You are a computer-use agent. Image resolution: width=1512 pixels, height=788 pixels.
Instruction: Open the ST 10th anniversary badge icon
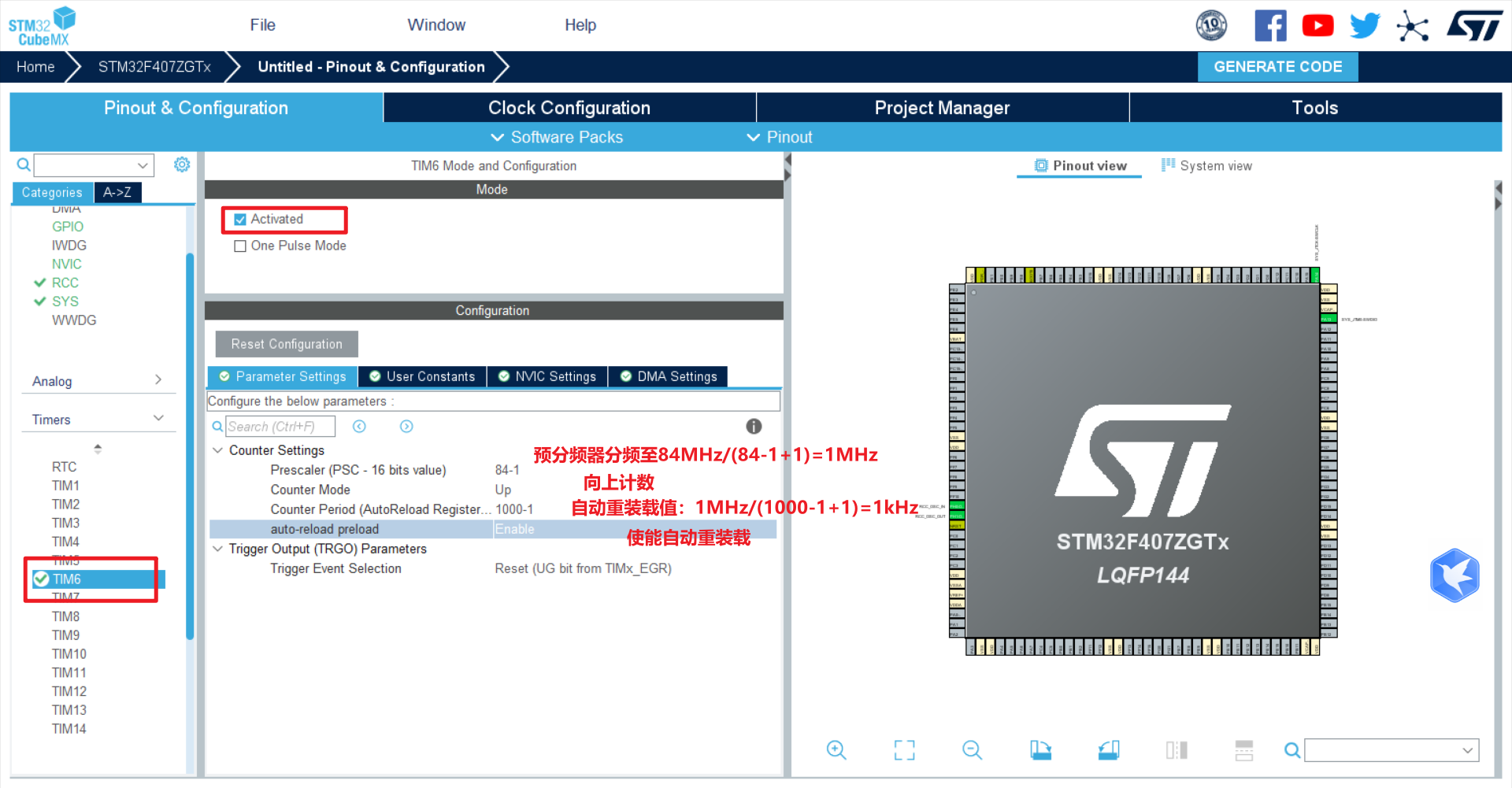coord(1211,25)
